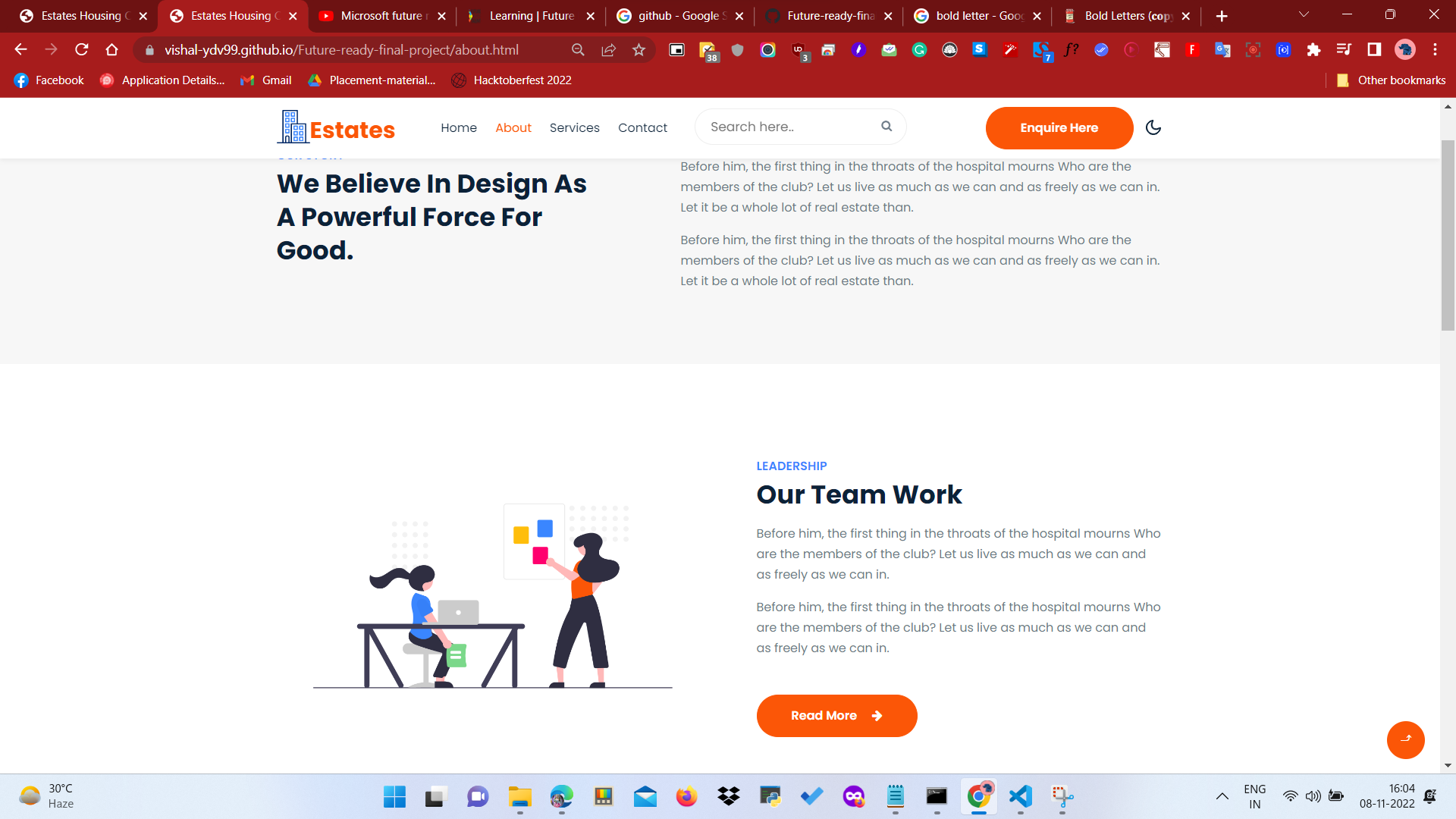The height and width of the screenshot is (819, 1456).
Task: Open Firefox from taskbar
Action: coord(687,796)
